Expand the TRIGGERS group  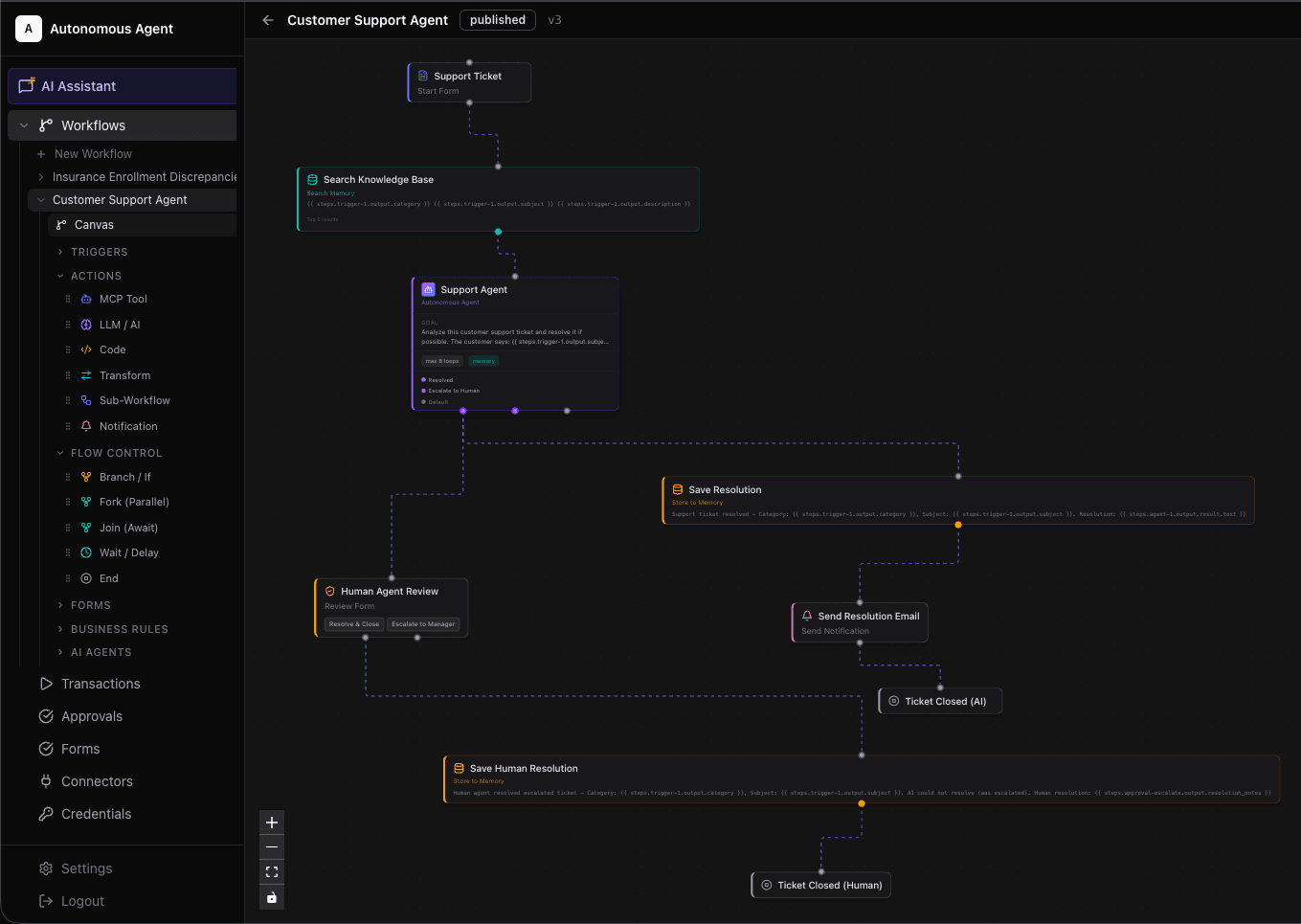pos(60,252)
